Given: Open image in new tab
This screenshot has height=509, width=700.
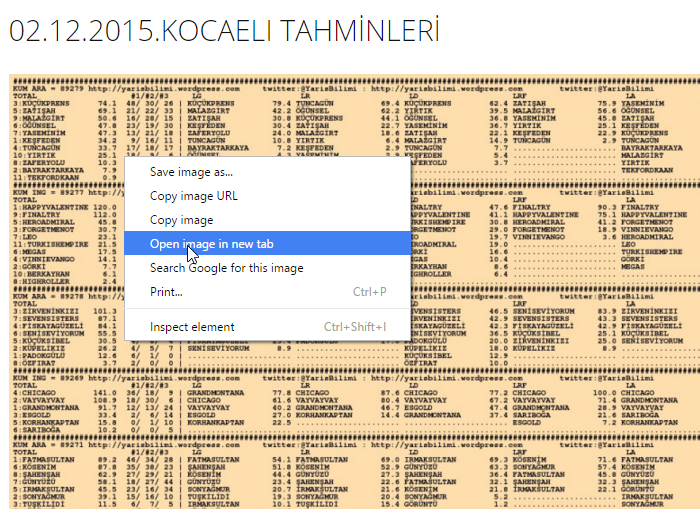Looking at the screenshot, I should coord(211,244).
